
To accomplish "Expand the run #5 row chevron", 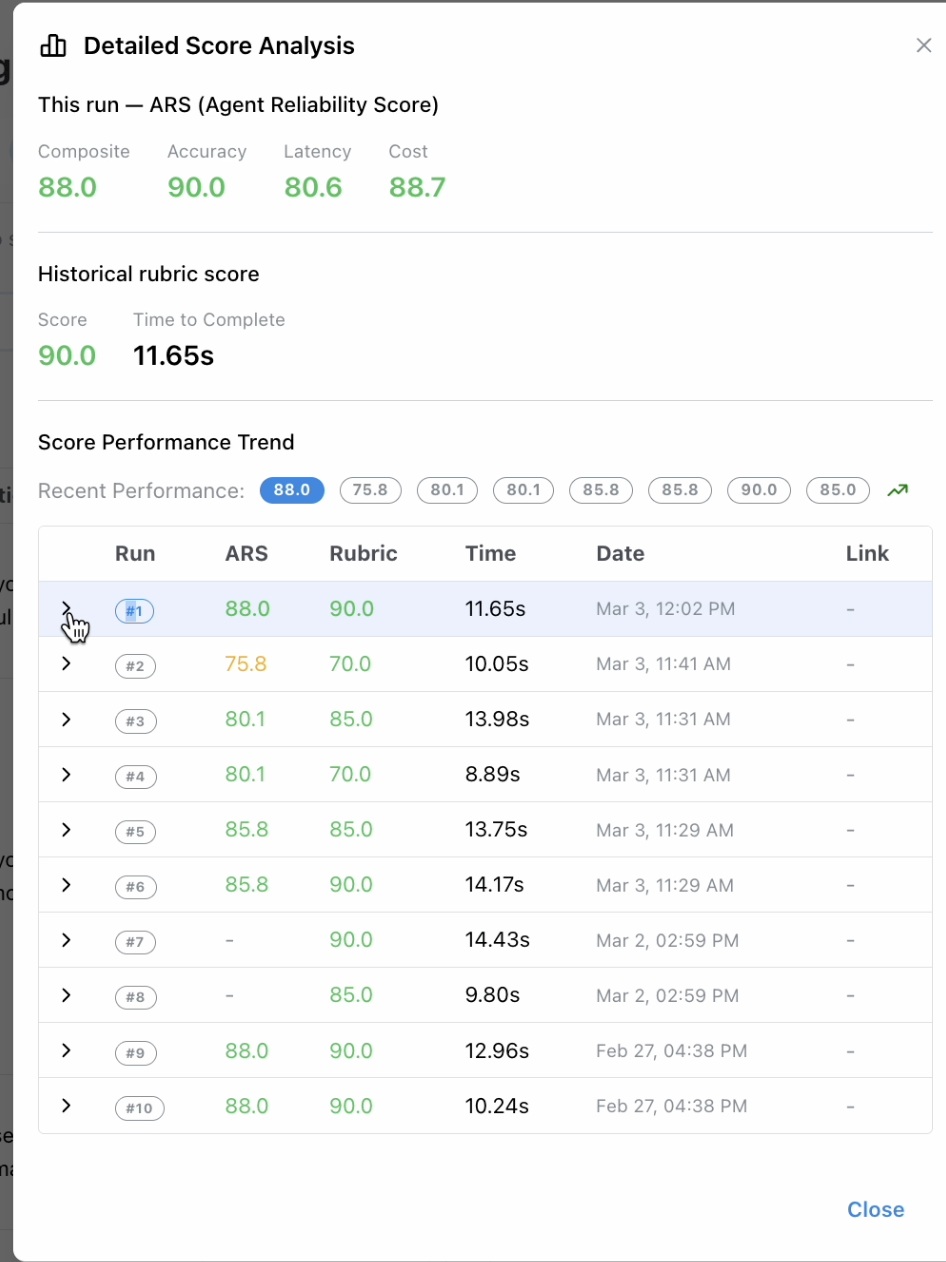I will point(66,830).
